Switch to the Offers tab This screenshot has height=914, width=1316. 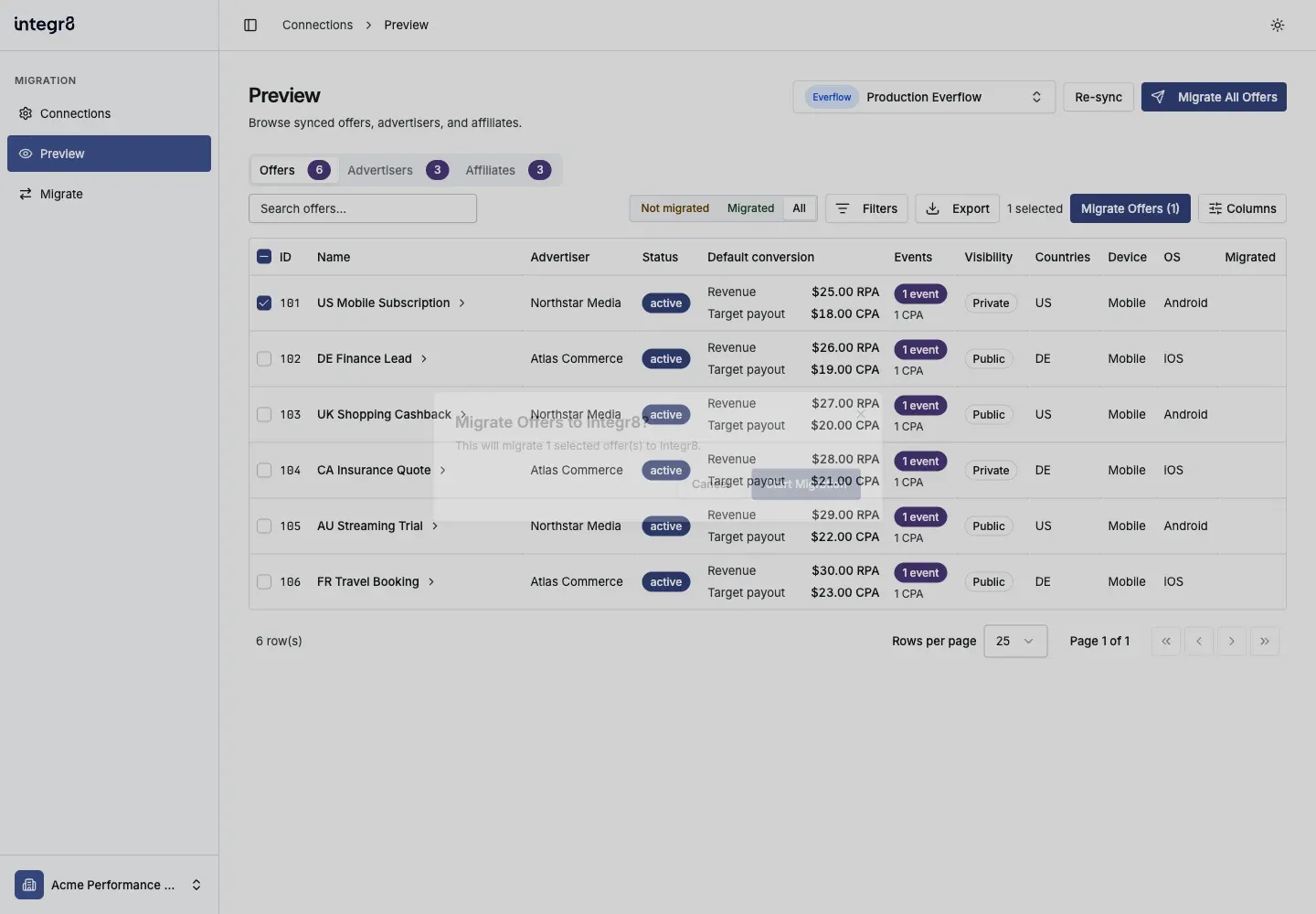pyautogui.click(x=294, y=170)
